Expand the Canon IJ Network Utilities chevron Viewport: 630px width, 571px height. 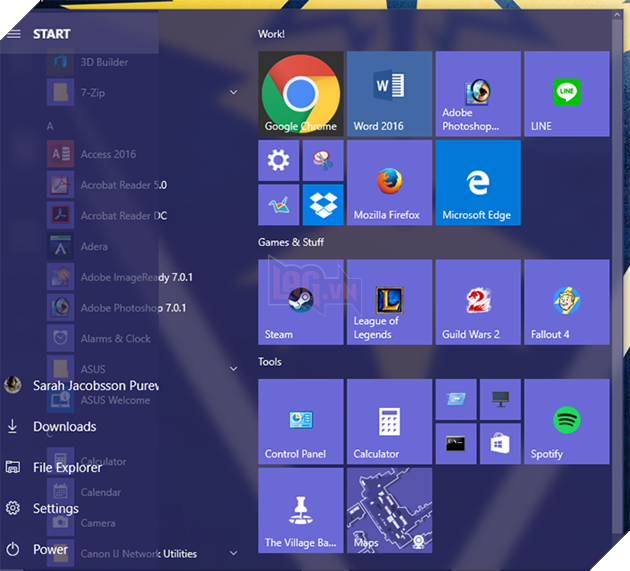(233, 553)
